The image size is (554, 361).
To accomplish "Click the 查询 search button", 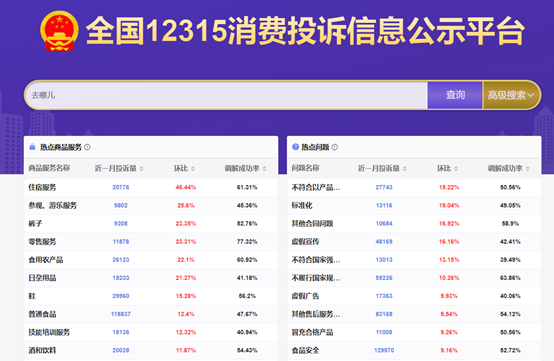I will (x=455, y=95).
